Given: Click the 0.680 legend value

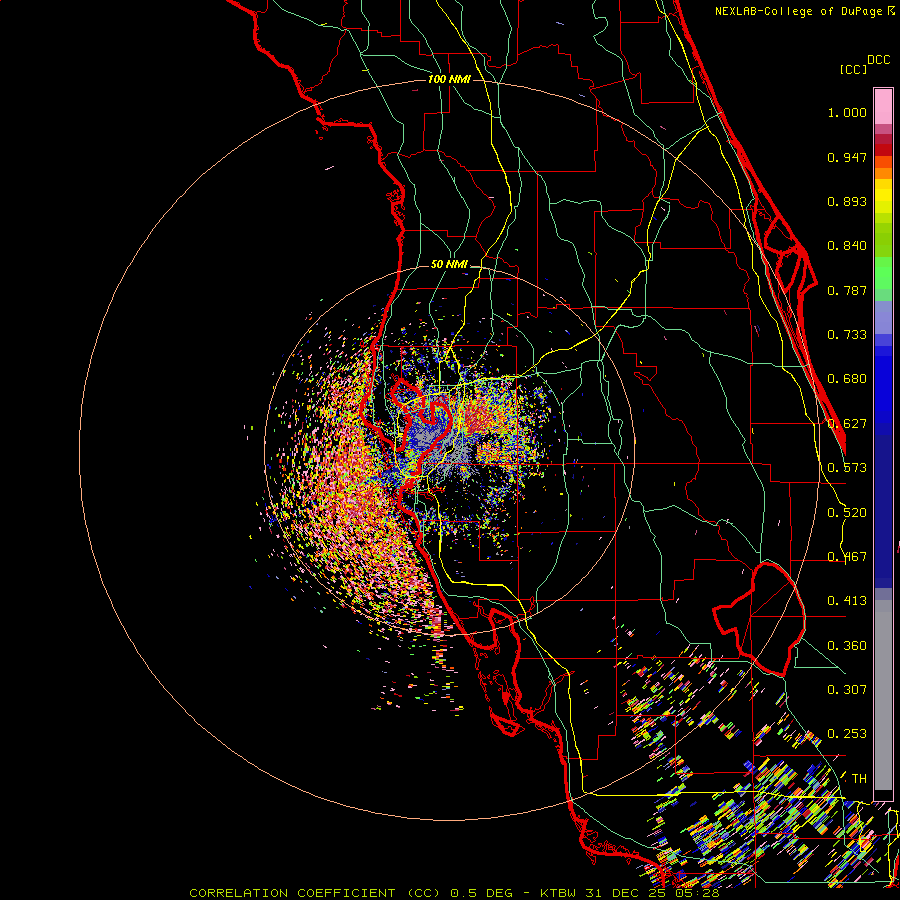Looking at the screenshot, I should pos(847,379).
